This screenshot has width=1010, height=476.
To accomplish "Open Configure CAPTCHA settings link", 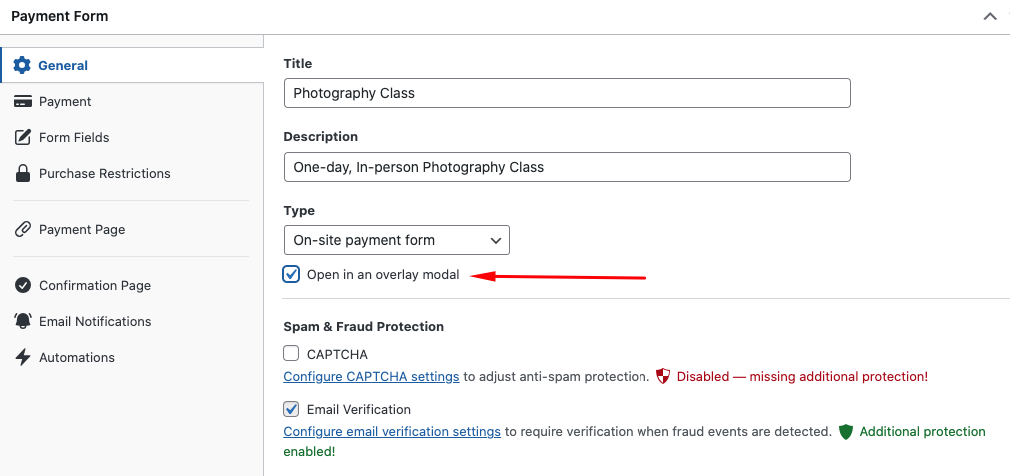I will (x=371, y=377).
